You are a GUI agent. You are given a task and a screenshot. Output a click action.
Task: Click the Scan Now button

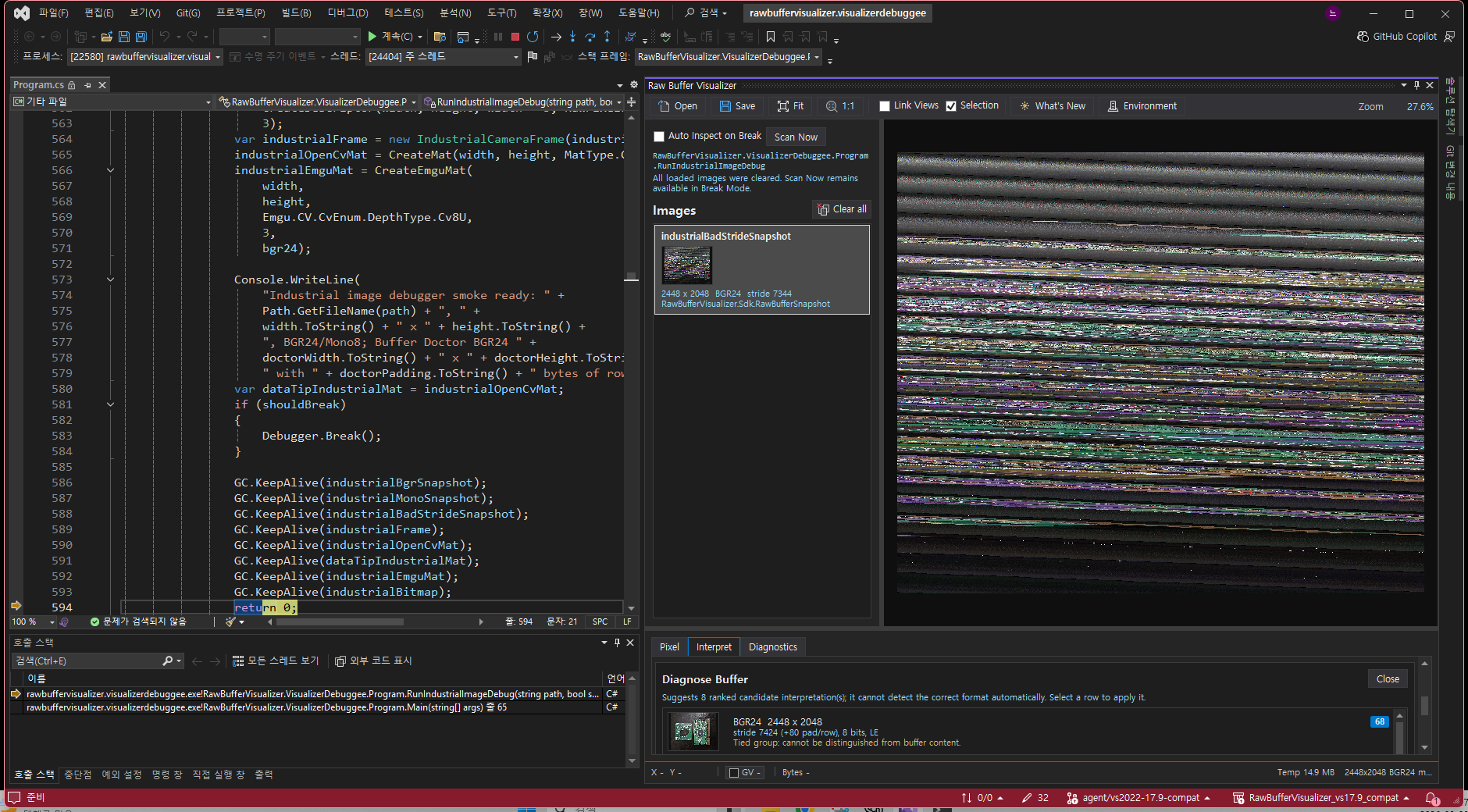(x=796, y=137)
